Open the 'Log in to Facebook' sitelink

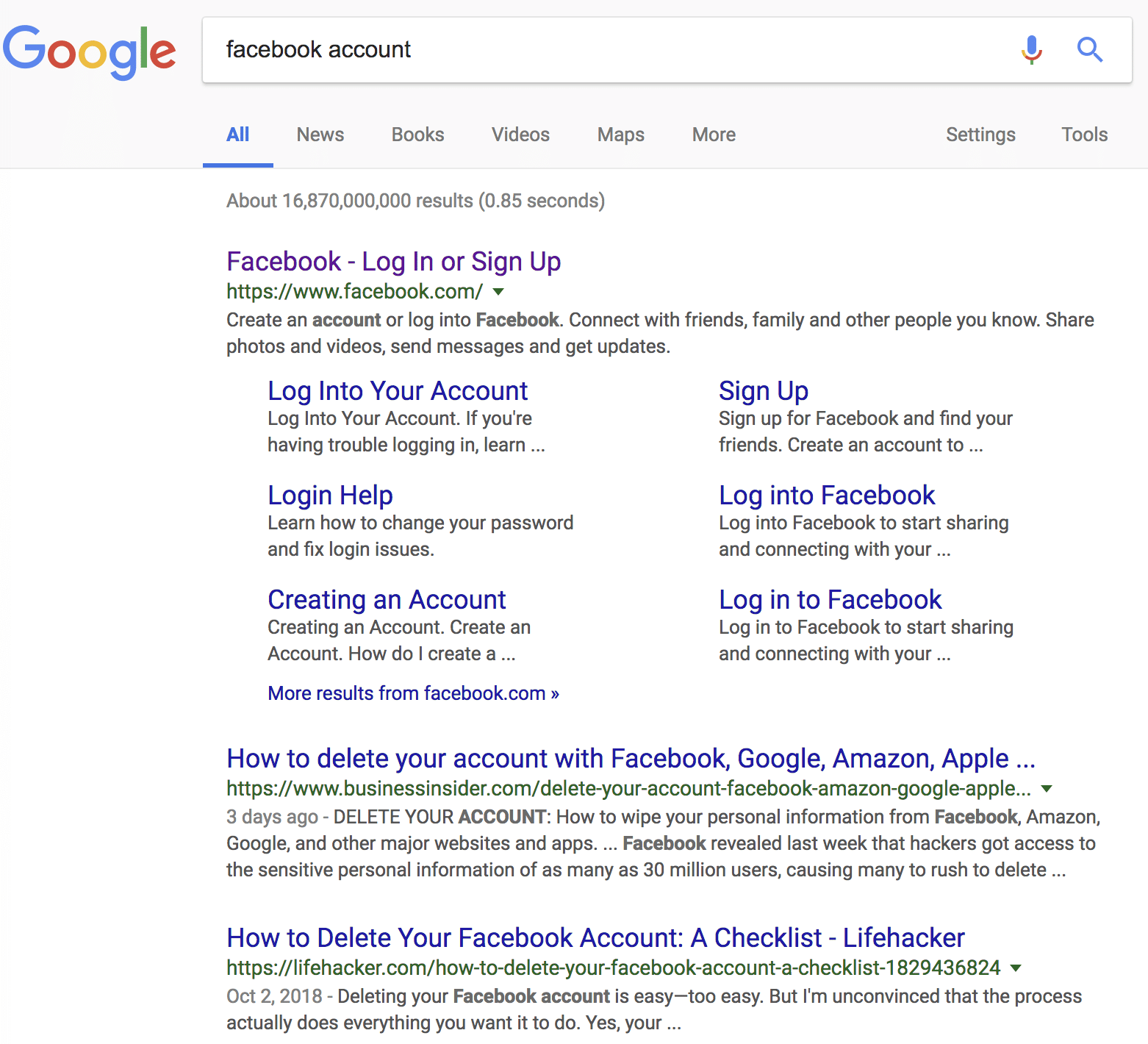pyautogui.click(x=830, y=600)
